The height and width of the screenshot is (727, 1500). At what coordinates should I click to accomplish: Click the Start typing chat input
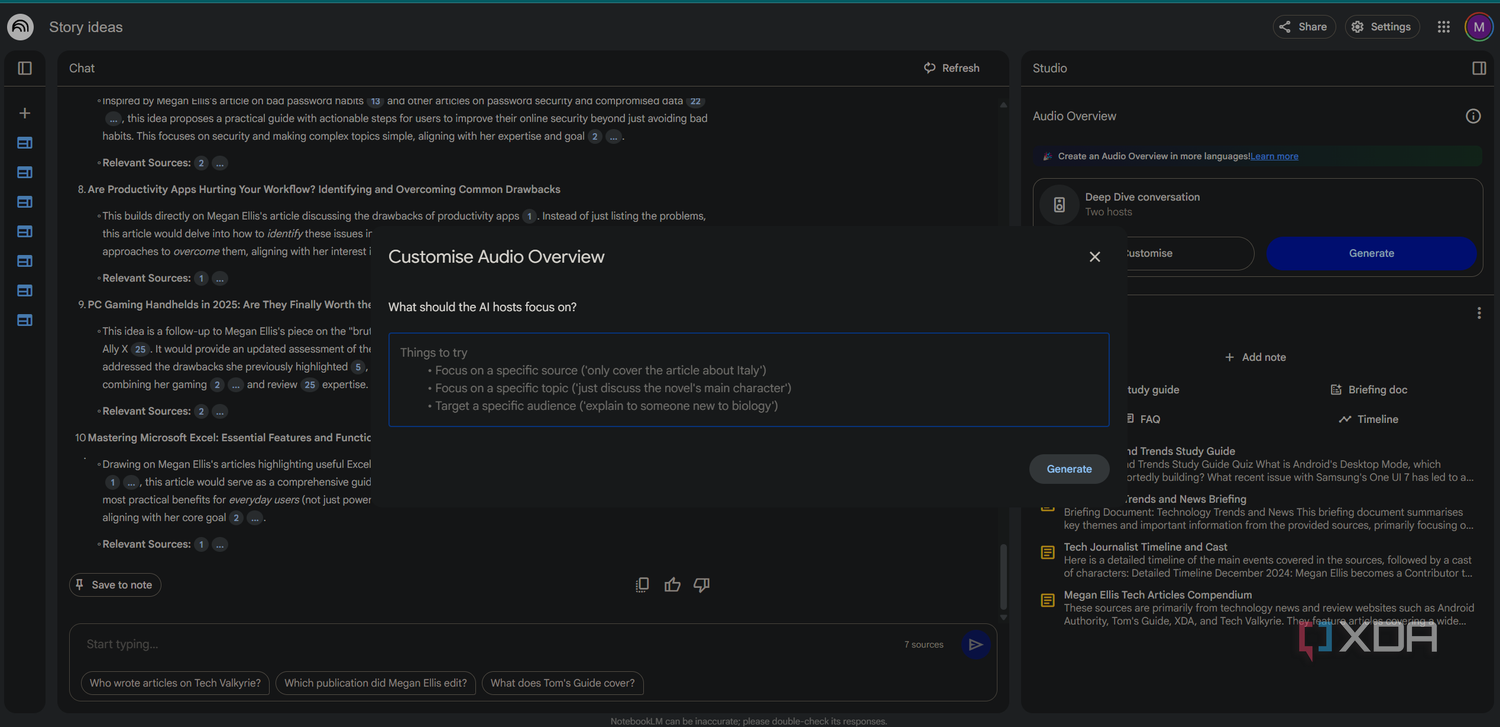point(490,644)
